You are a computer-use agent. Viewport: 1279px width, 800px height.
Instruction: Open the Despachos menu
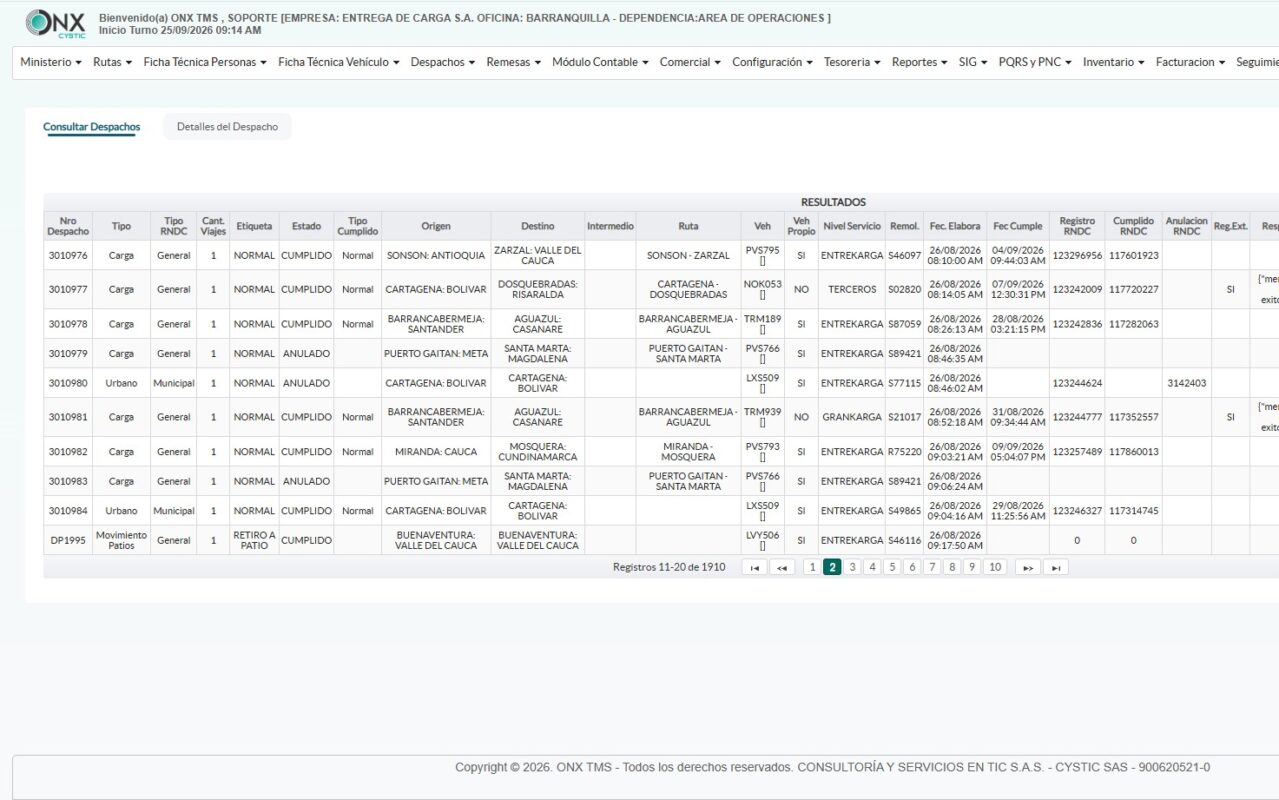(x=443, y=62)
